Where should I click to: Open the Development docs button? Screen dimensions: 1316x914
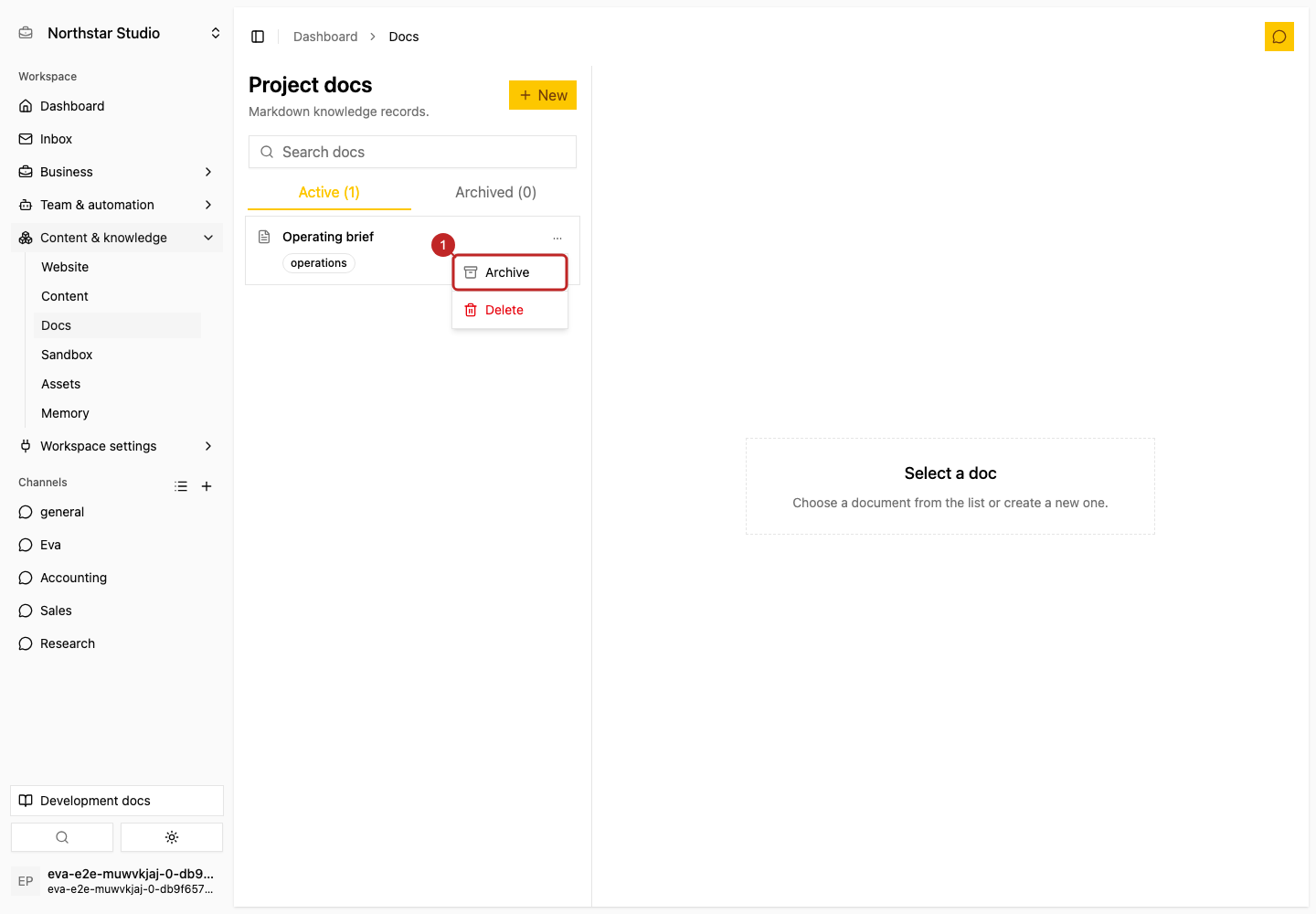[x=117, y=801]
